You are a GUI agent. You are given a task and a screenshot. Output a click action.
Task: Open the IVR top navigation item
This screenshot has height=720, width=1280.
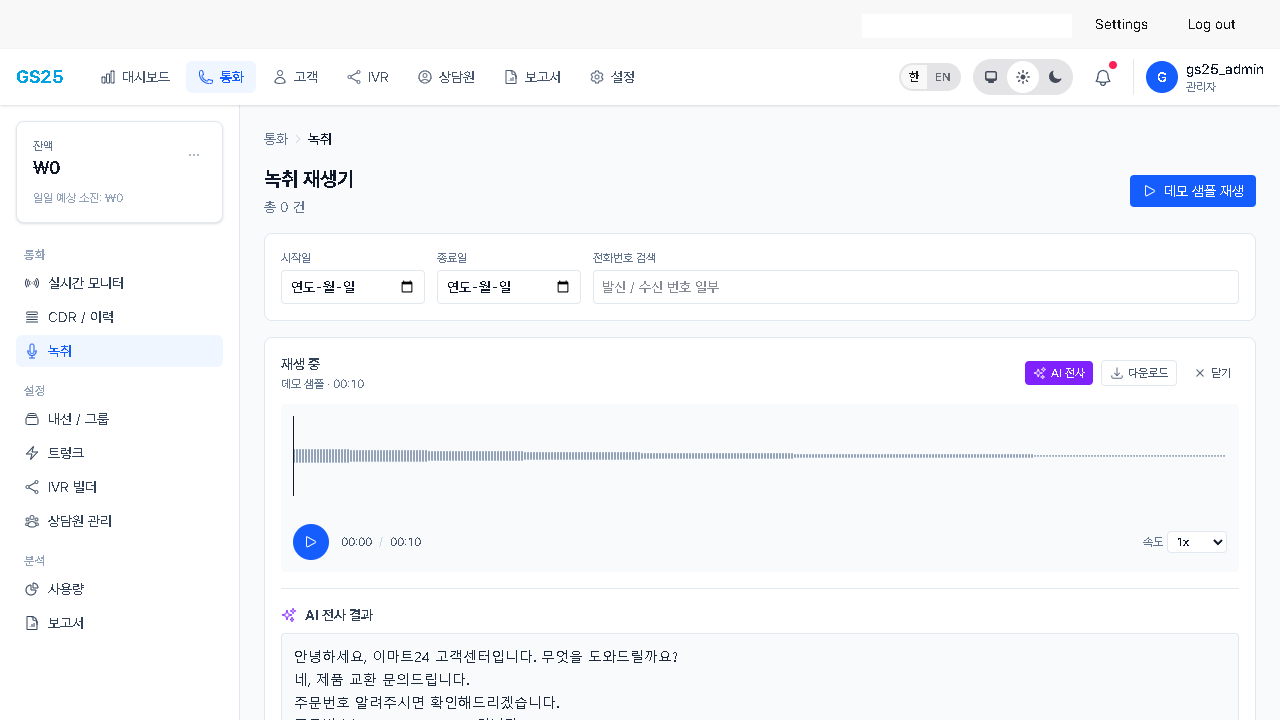coord(367,77)
